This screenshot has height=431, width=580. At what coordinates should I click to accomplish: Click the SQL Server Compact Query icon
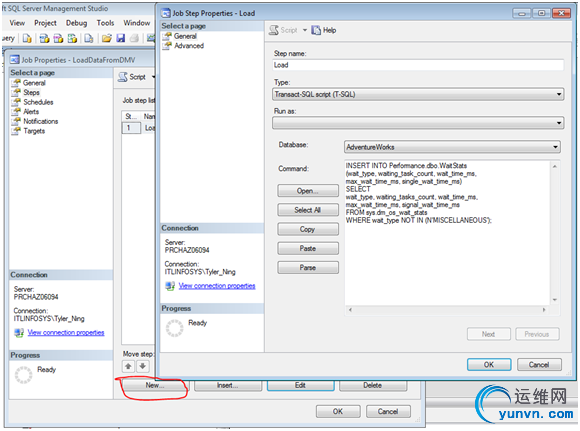(89, 38)
